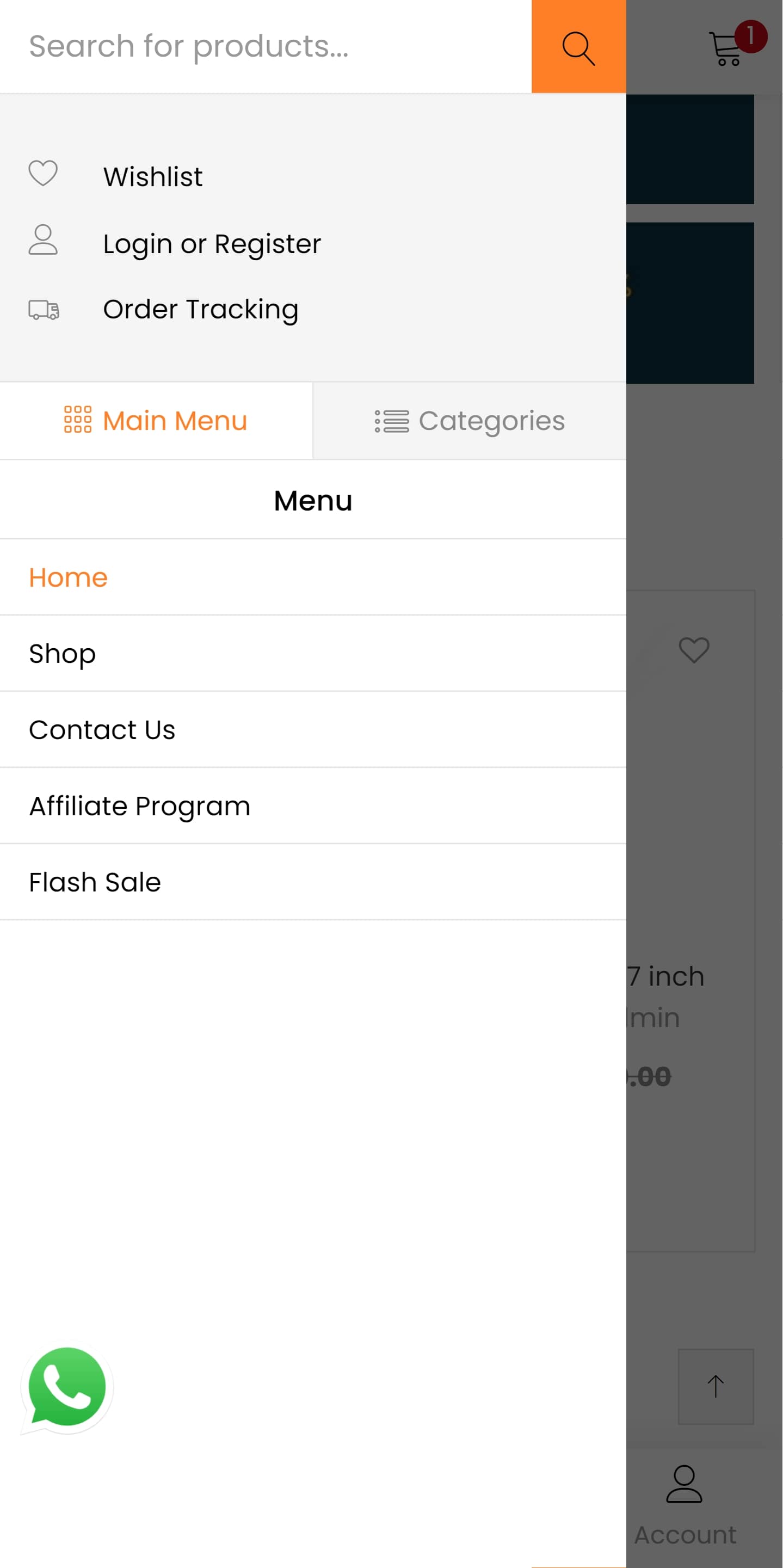
Task: Switch to the Categories tab
Action: [x=470, y=421]
